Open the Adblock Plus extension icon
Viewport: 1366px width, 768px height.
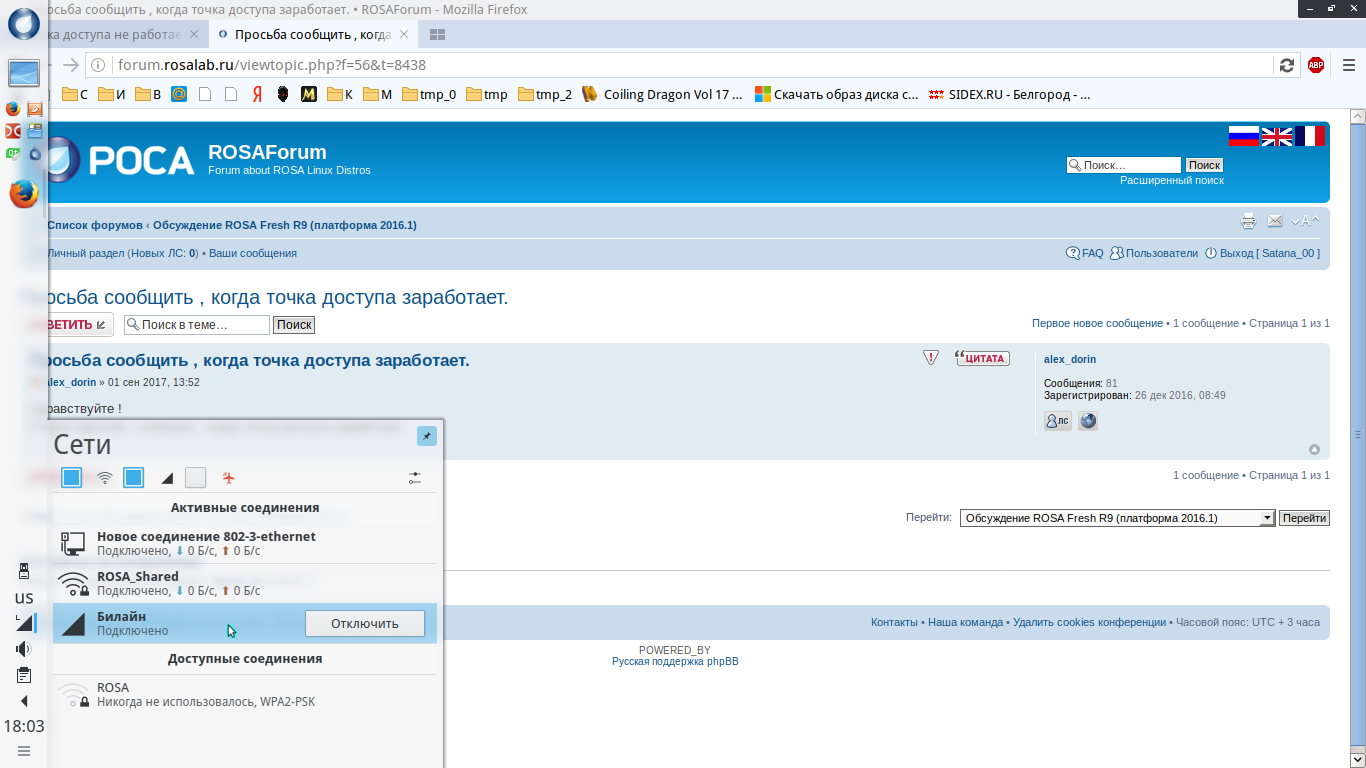1316,65
